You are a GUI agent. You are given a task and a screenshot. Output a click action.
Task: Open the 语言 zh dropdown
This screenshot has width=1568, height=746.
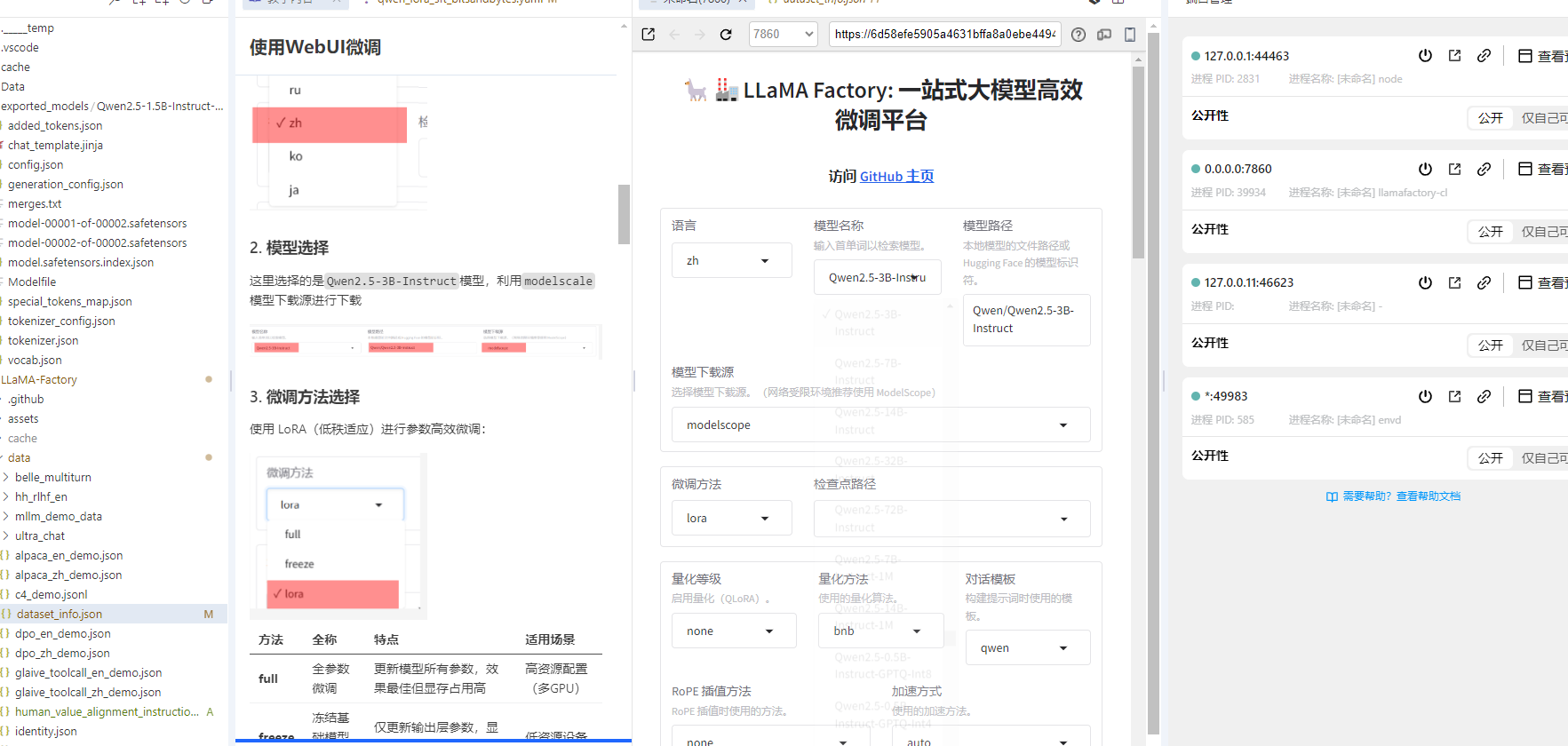[x=731, y=260]
